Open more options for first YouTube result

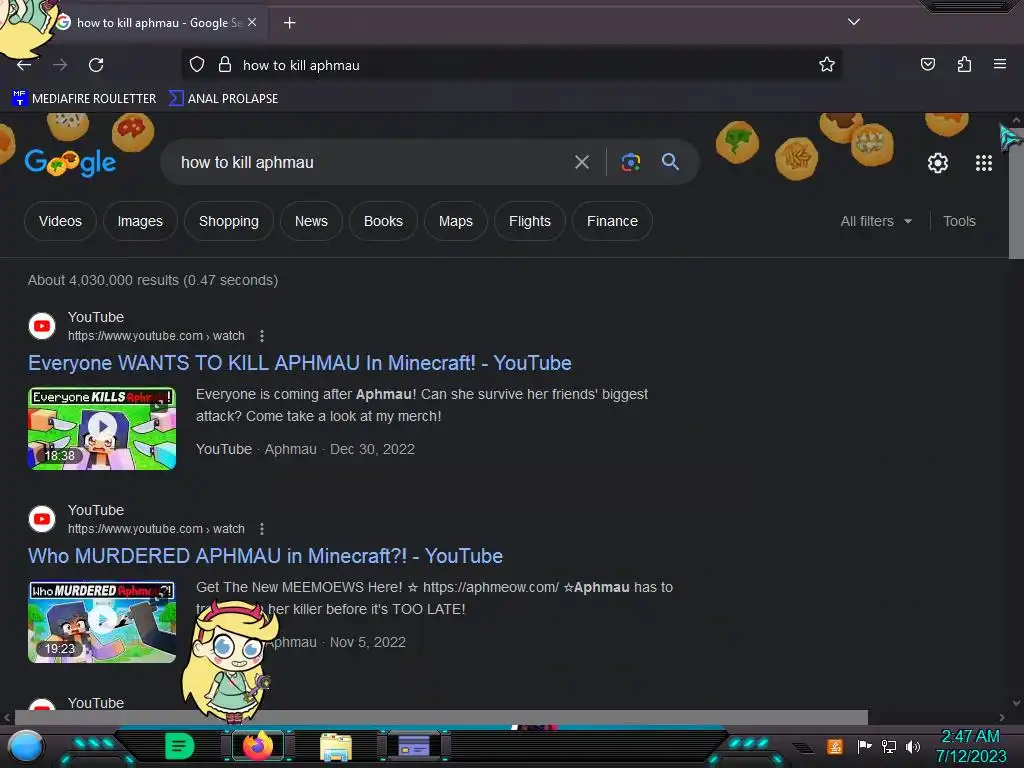pyautogui.click(x=262, y=336)
